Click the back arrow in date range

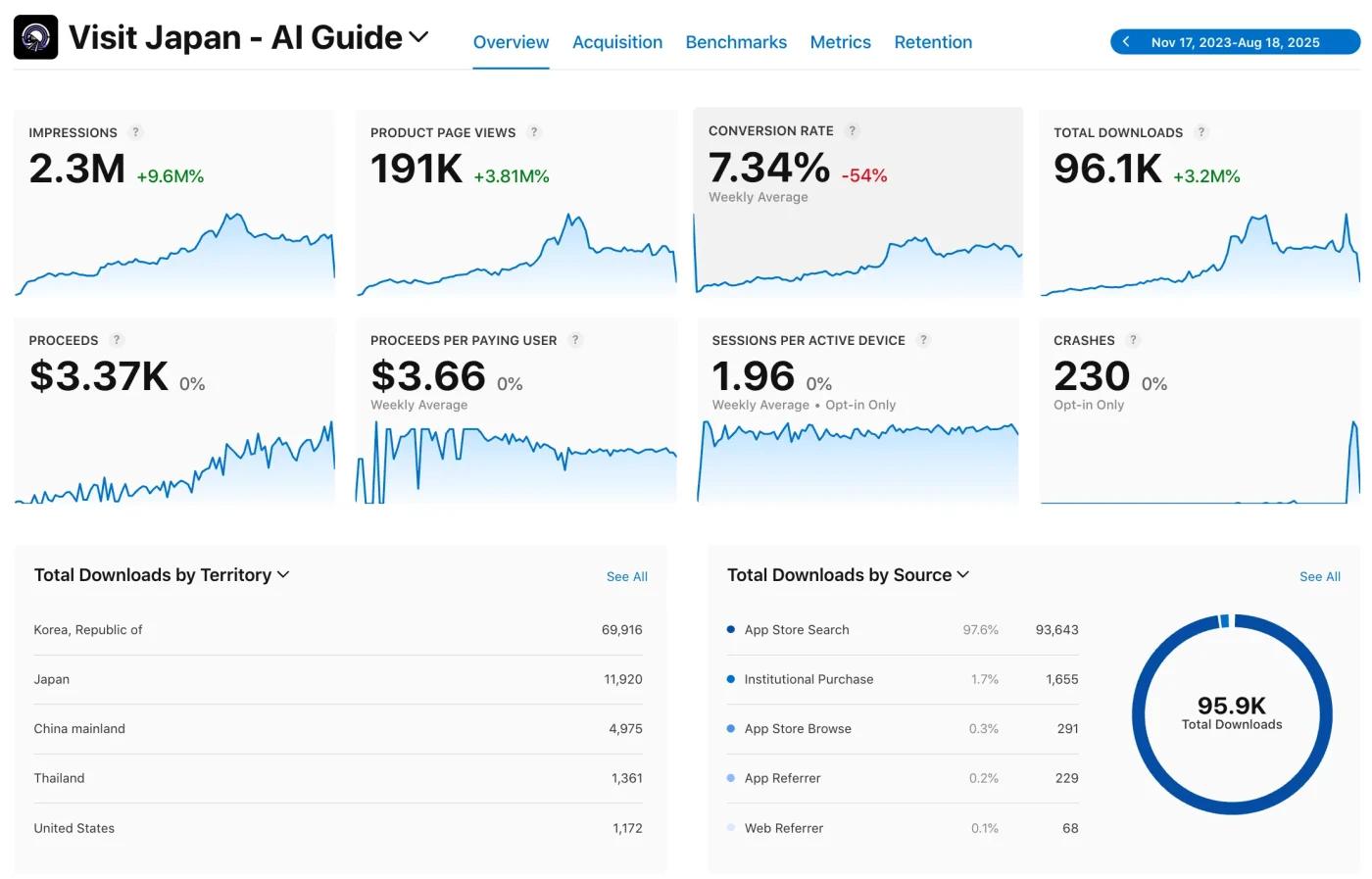1126,42
